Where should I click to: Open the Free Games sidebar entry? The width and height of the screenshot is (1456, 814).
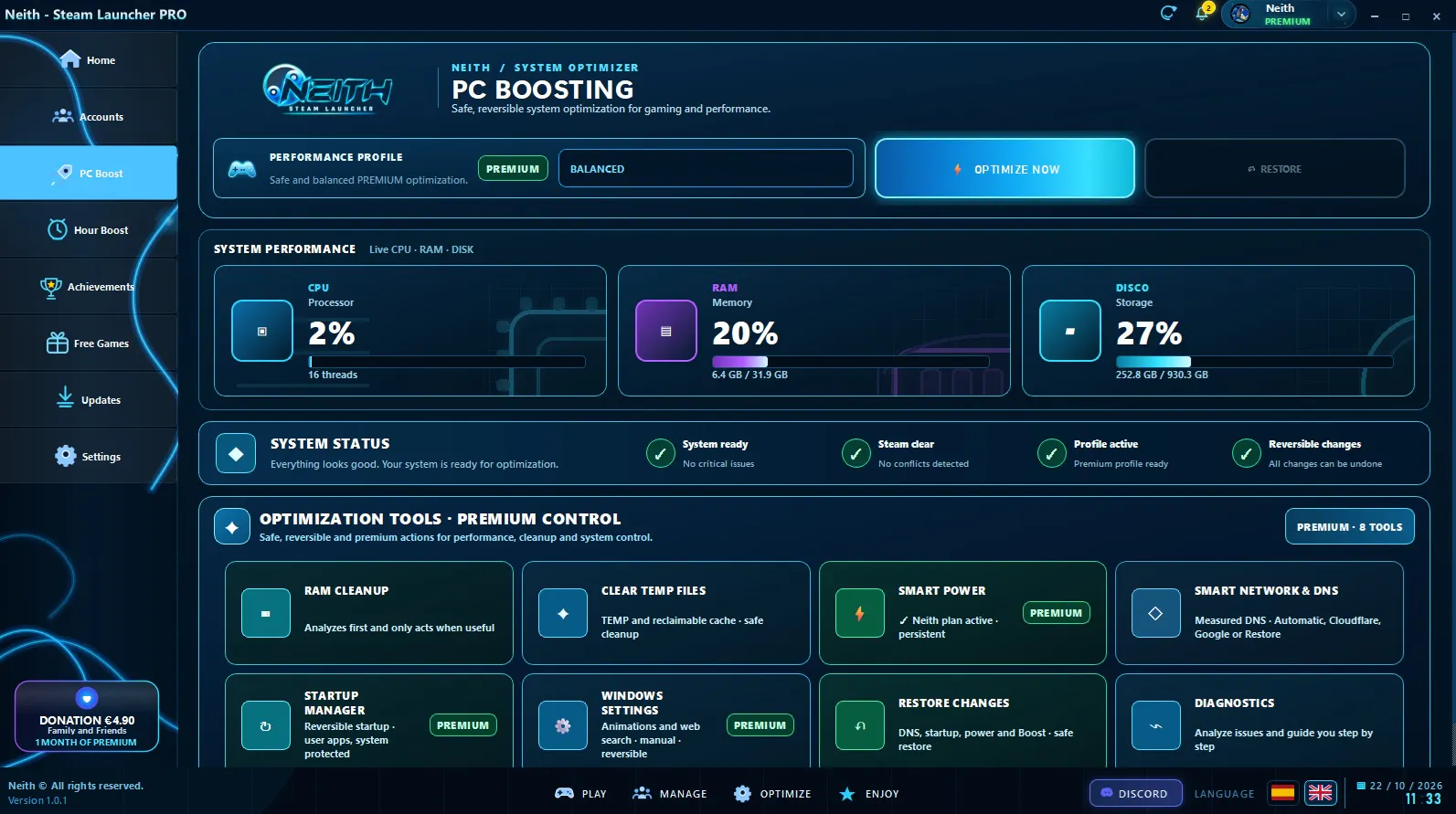(x=88, y=344)
